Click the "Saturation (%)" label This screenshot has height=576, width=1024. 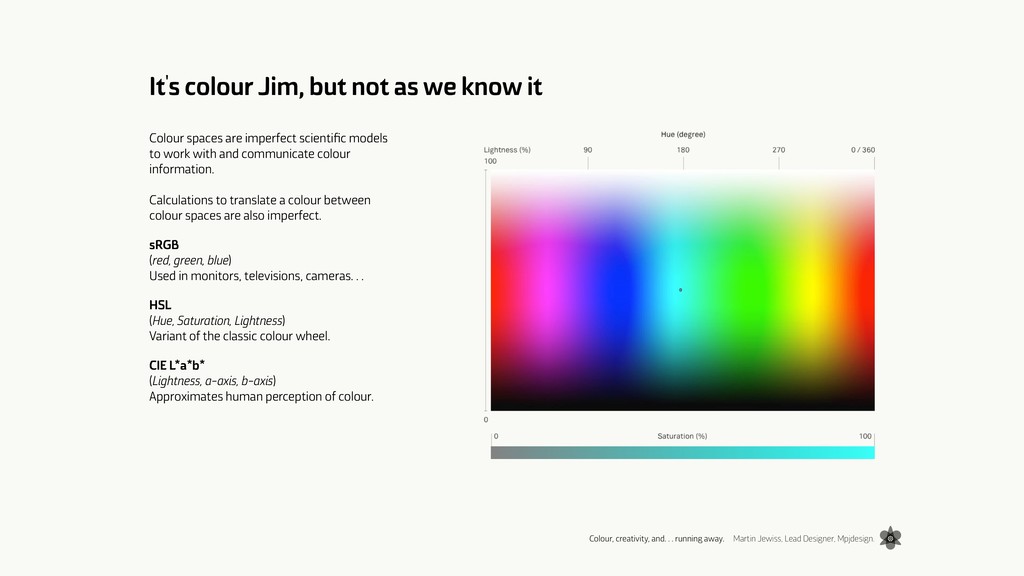pos(682,436)
